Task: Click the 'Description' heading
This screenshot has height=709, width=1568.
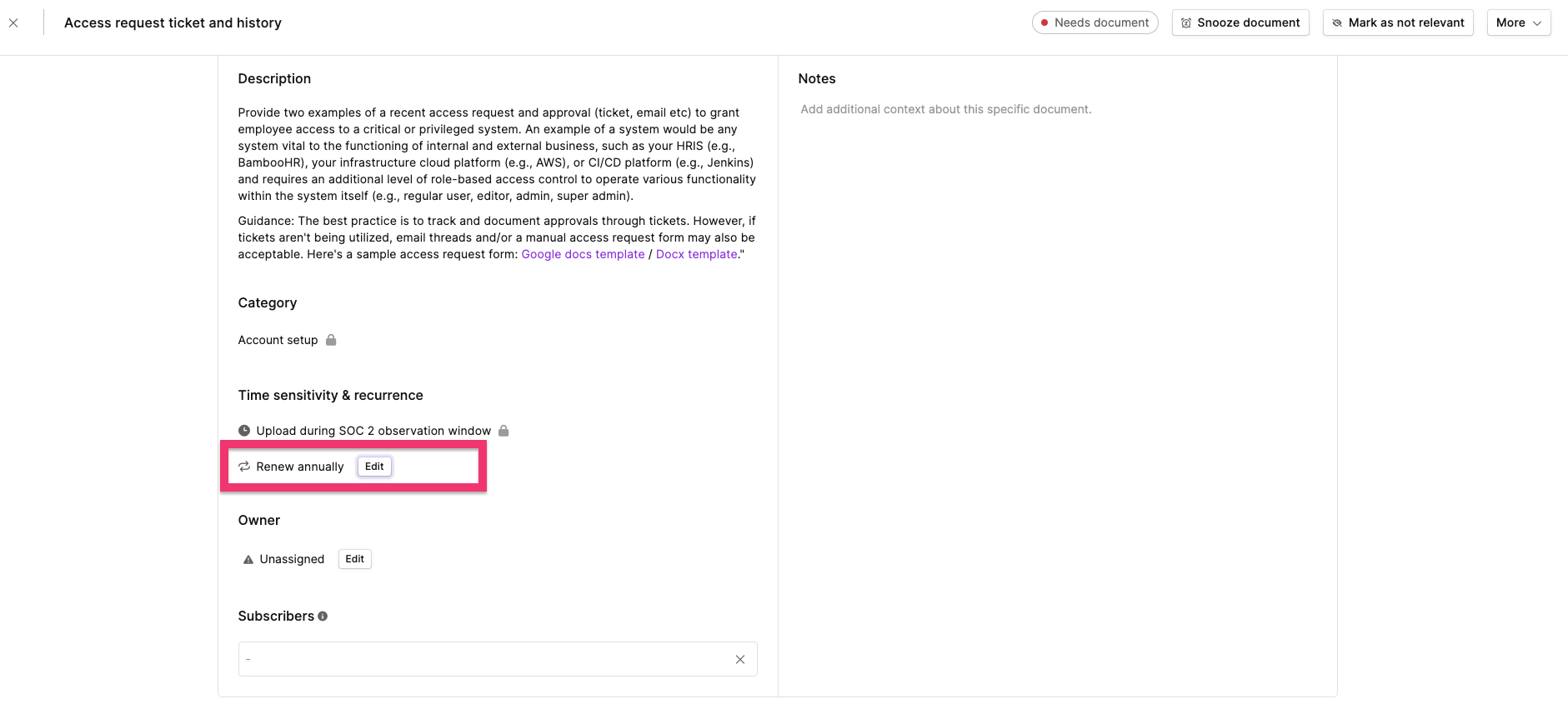Action: pos(274,78)
